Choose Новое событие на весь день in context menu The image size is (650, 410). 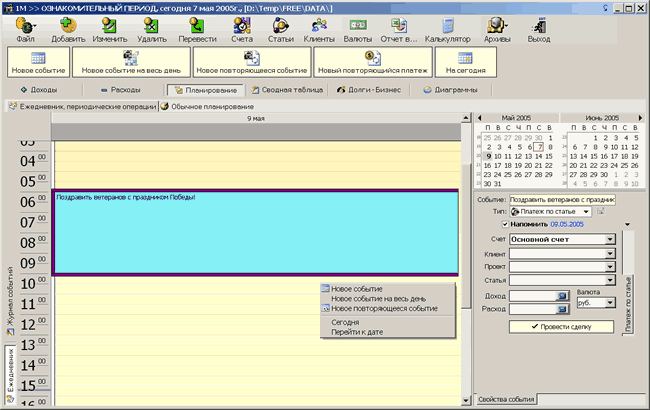tap(388, 298)
